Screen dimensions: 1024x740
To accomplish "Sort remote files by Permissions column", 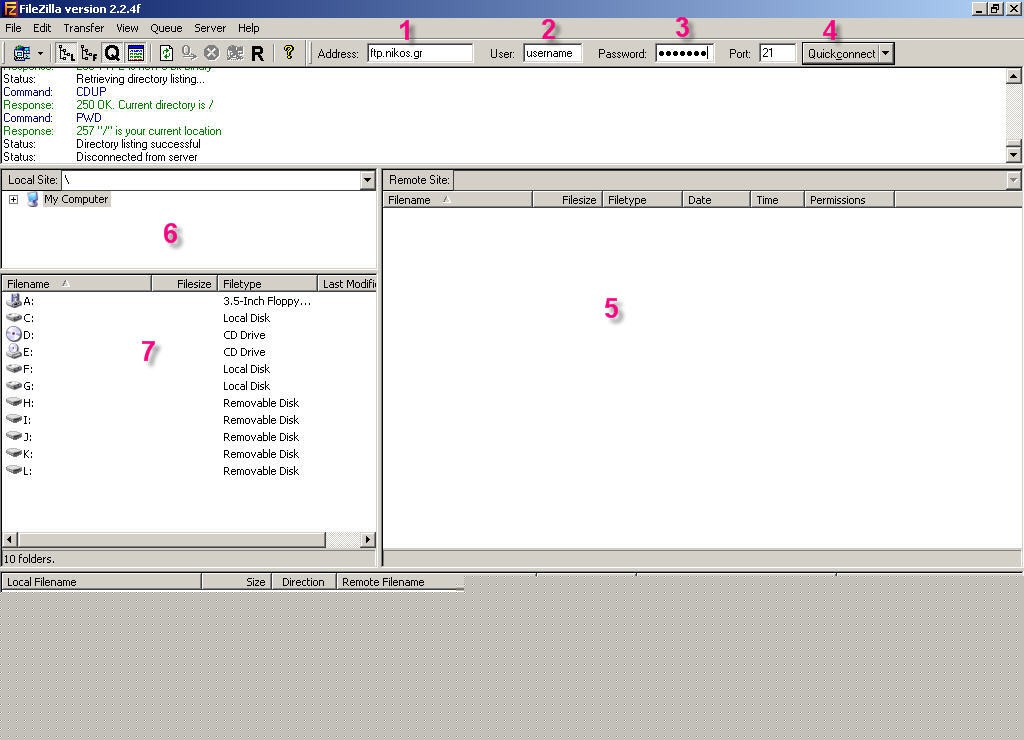I will [848, 200].
